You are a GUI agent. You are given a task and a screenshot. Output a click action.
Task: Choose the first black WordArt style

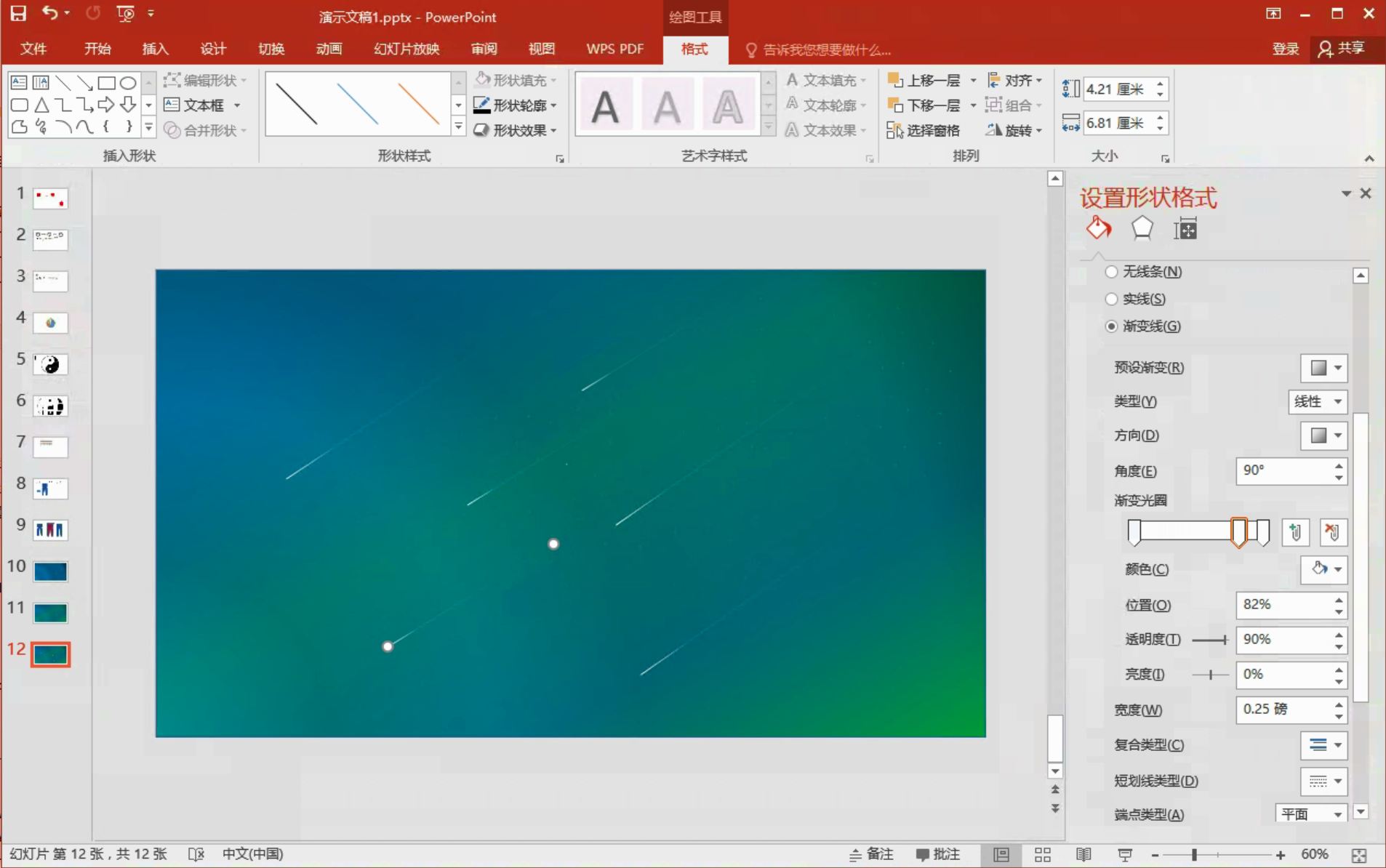605,105
